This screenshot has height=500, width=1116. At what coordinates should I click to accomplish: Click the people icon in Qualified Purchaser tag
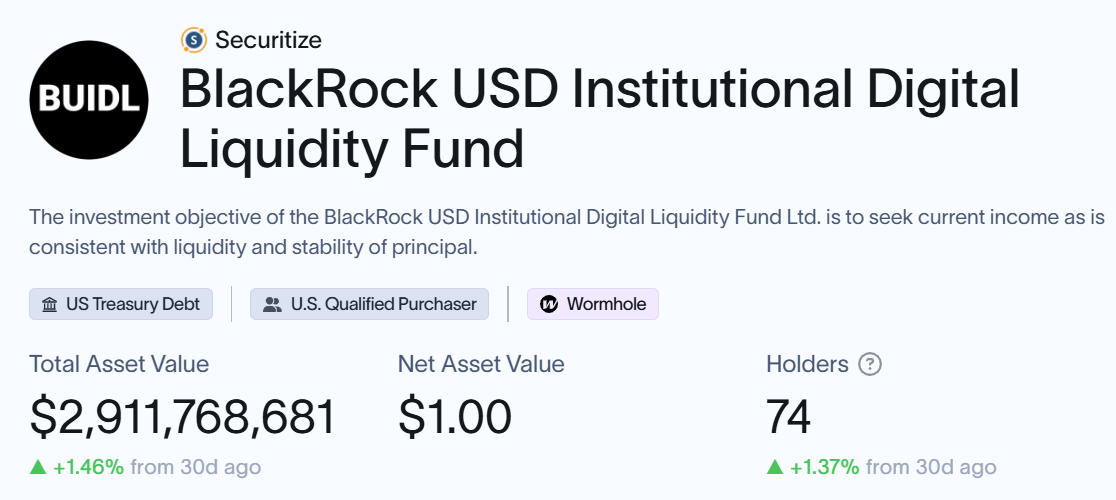pyautogui.click(x=271, y=304)
